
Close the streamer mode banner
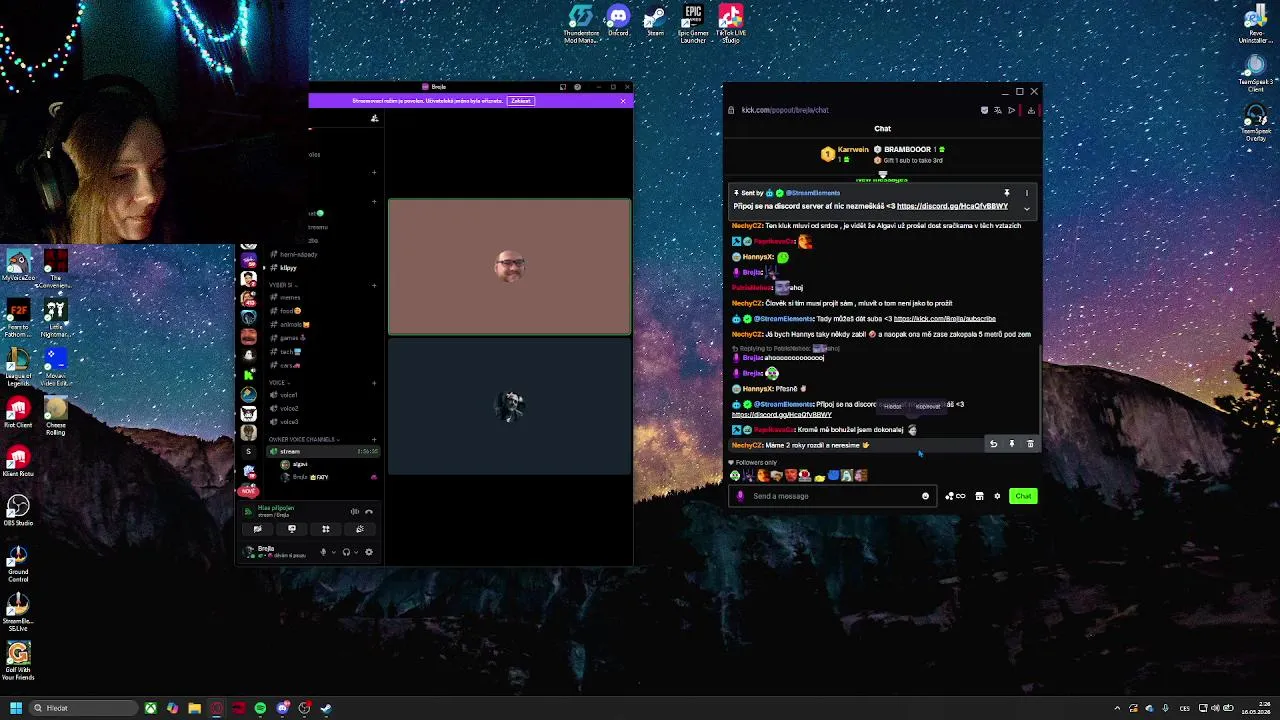622,101
